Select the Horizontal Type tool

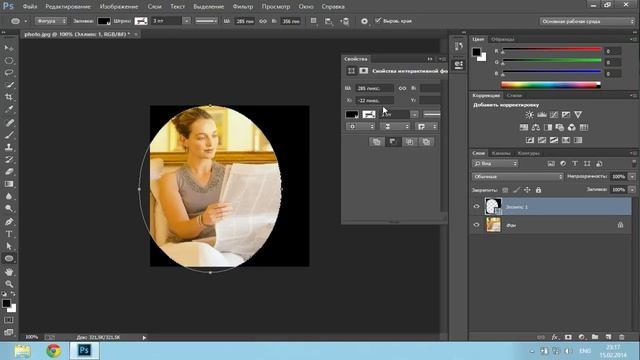click(9, 234)
